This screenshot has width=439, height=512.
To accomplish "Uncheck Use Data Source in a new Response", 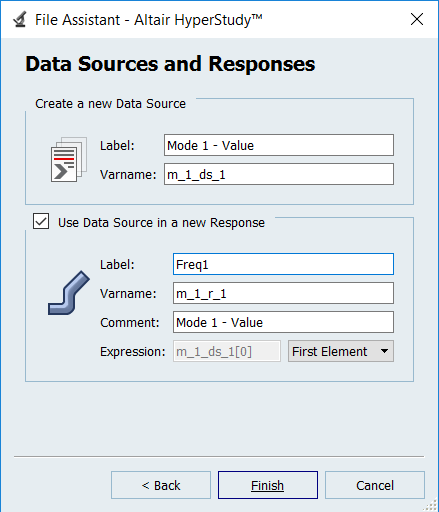I will [41, 222].
